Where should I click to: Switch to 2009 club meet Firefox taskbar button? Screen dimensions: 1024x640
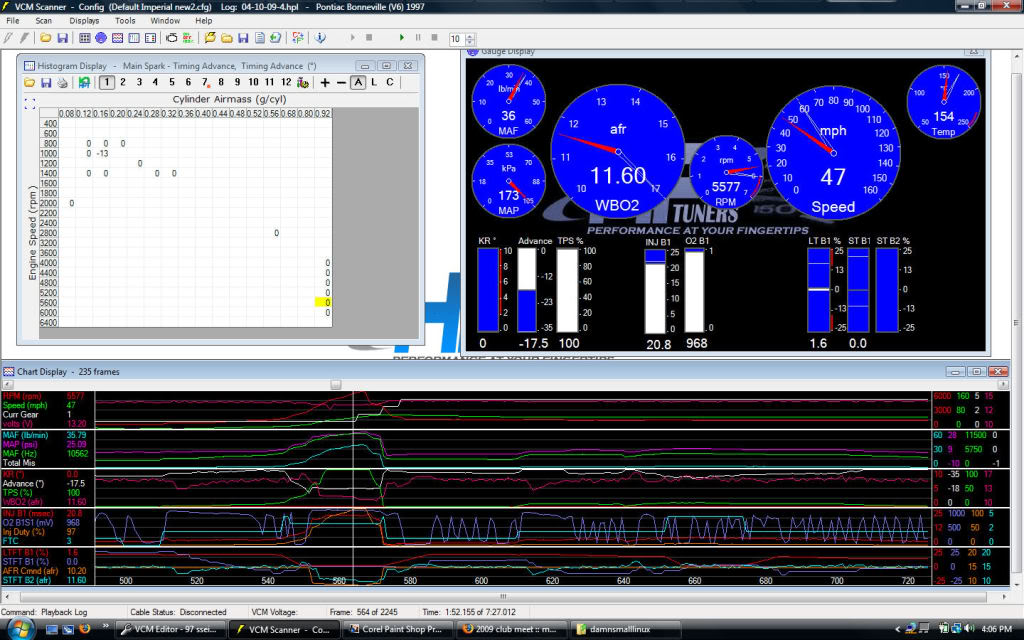pos(511,630)
